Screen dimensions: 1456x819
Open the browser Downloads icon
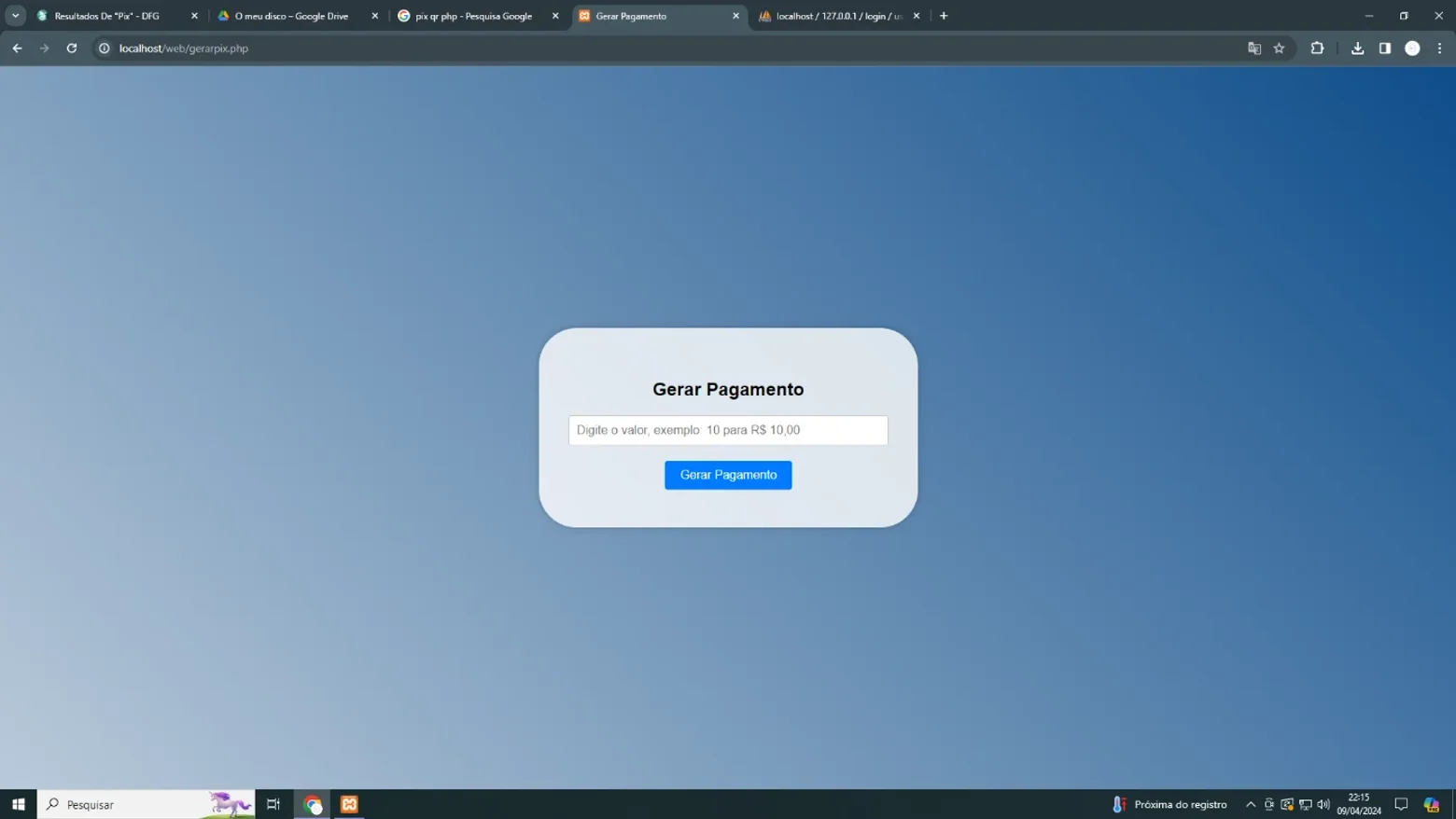click(x=1358, y=49)
